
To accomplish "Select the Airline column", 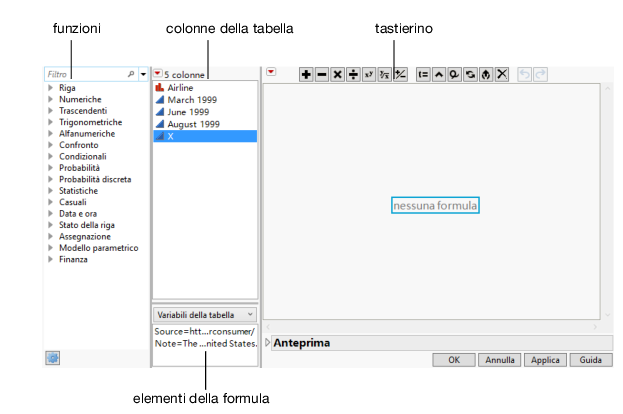I will point(205,87).
